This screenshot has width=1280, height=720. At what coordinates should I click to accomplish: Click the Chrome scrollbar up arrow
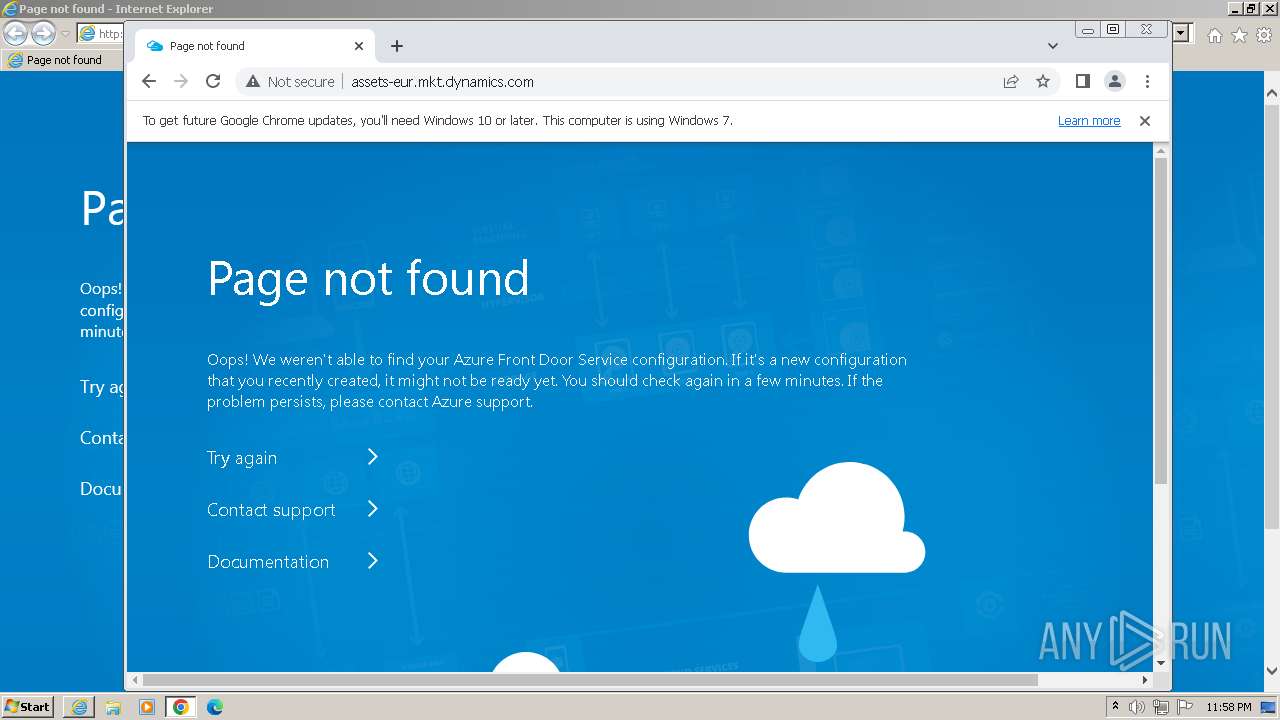tap(1161, 151)
